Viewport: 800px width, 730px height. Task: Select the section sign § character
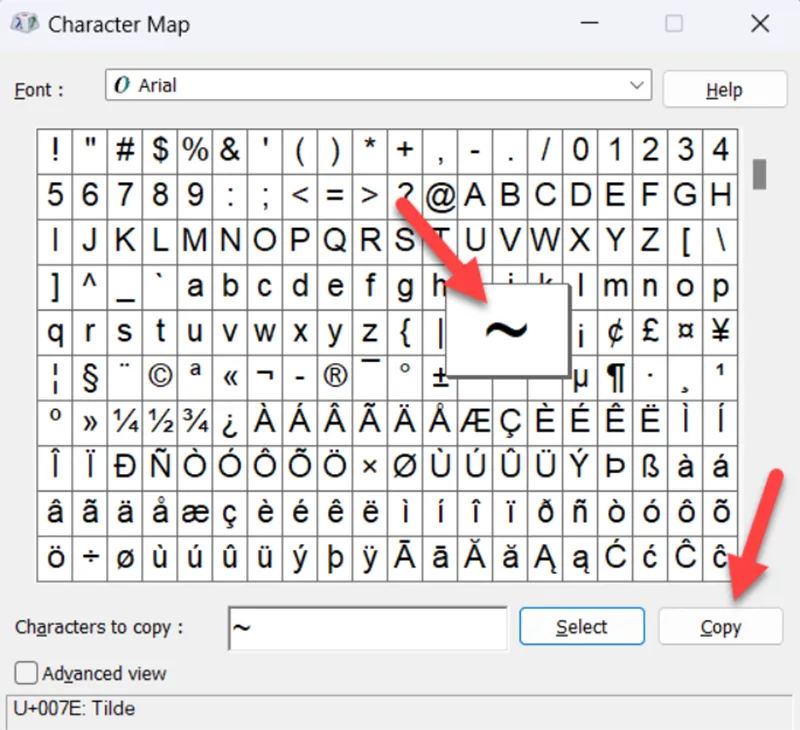click(x=90, y=378)
